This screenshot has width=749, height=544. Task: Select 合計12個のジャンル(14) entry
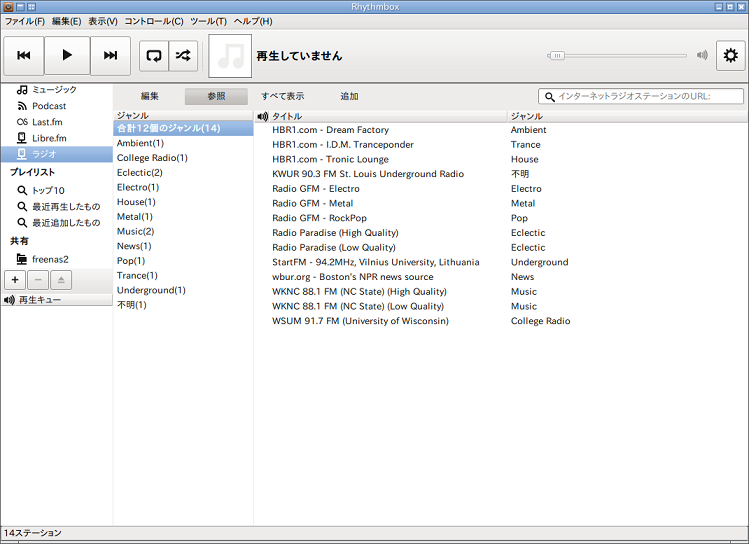183,128
